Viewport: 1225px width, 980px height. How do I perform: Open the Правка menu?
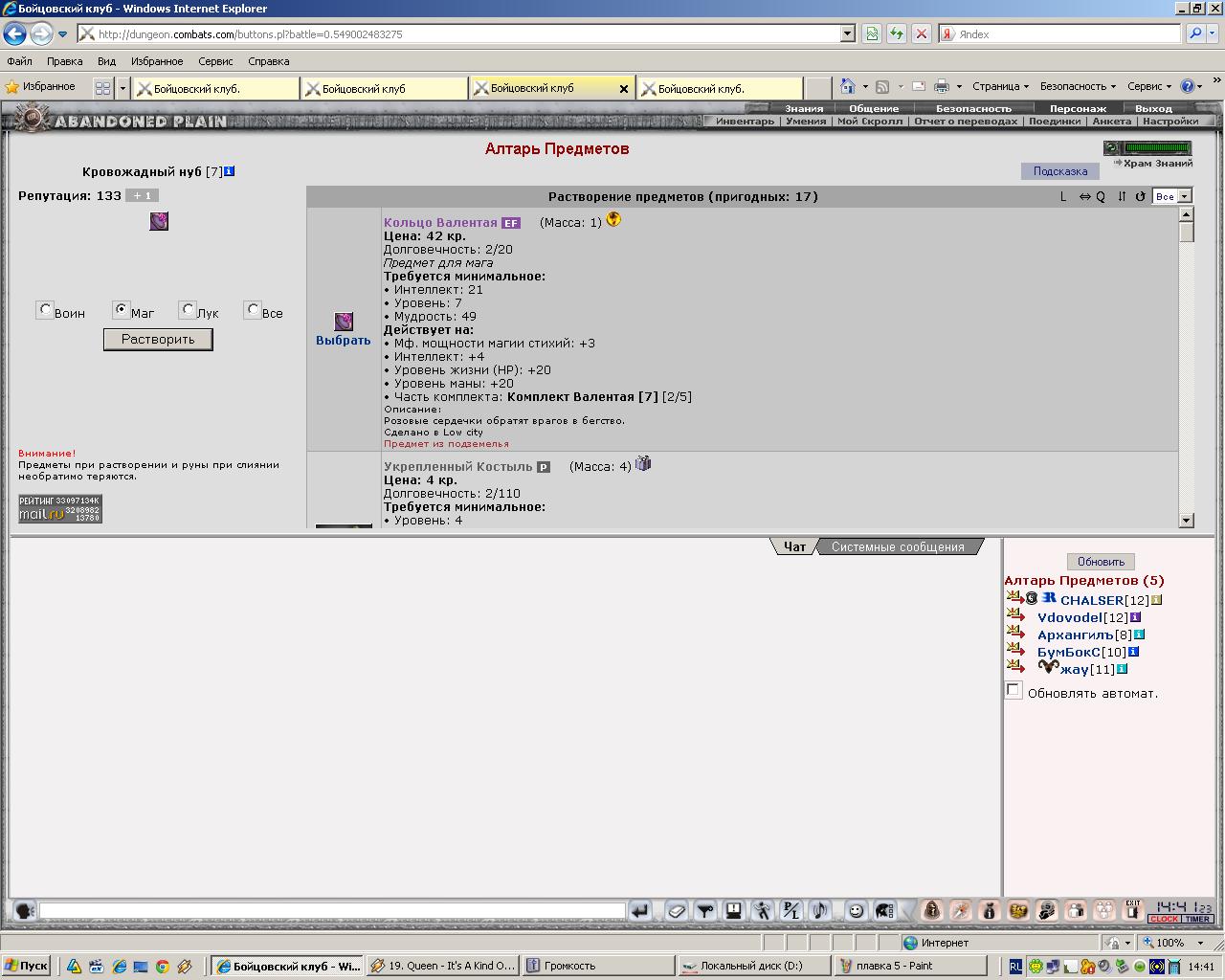(64, 61)
